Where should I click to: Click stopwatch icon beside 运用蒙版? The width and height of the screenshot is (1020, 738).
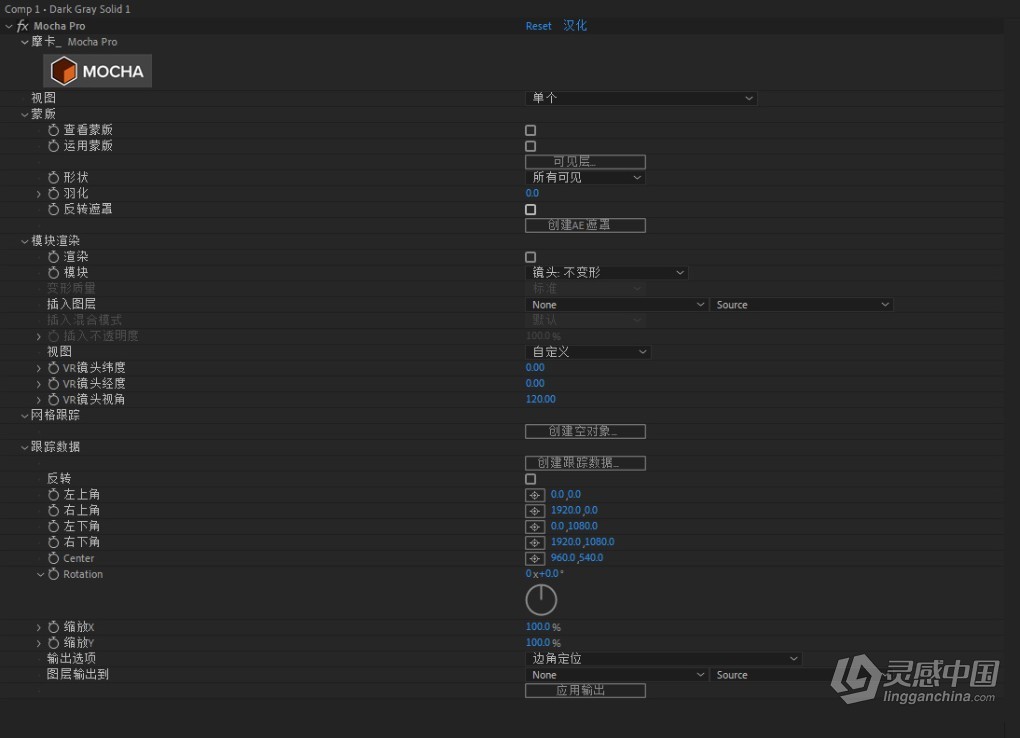pyautogui.click(x=53, y=146)
